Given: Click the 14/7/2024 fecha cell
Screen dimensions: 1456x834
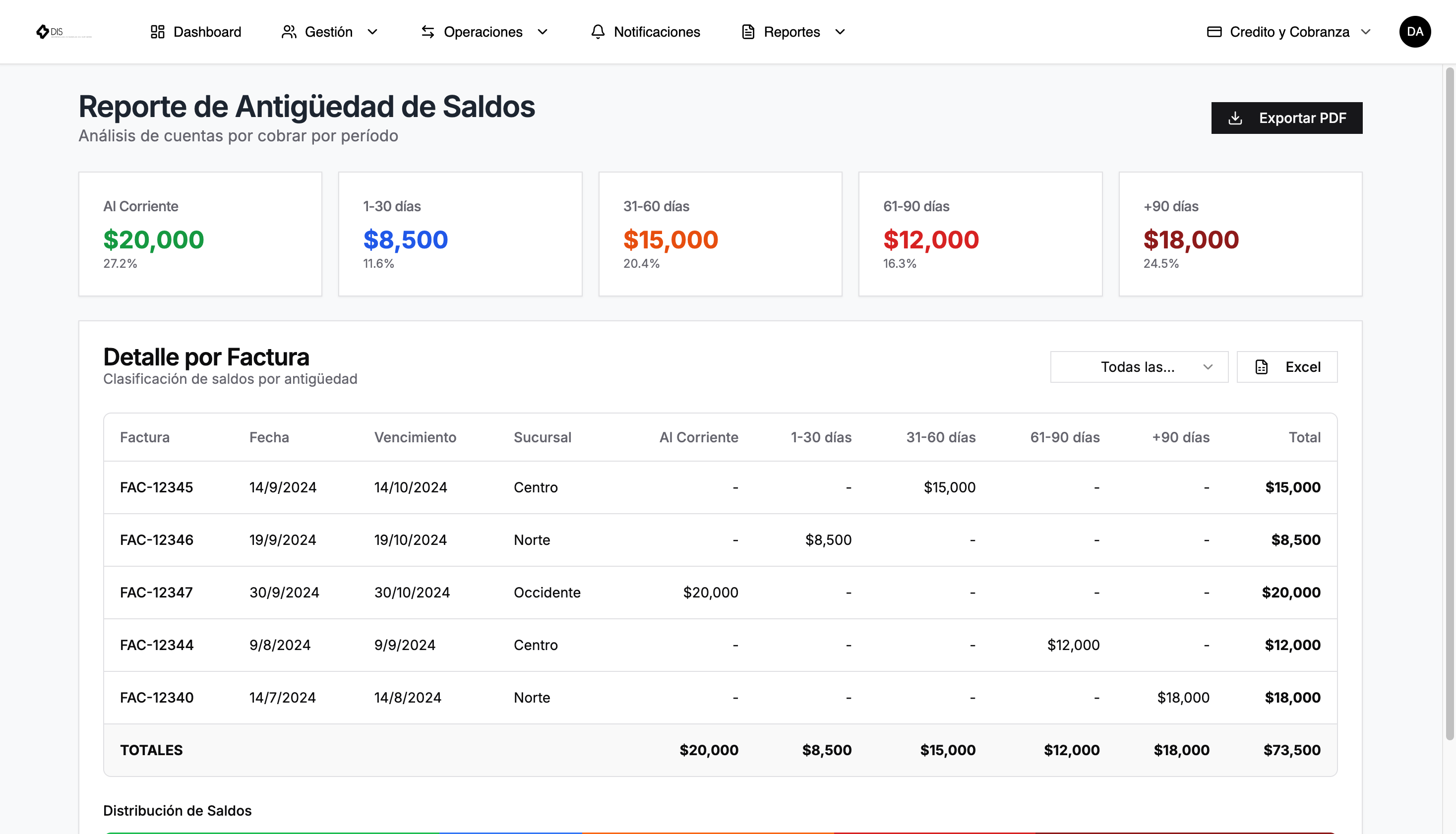Looking at the screenshot, I should click(282, 698).
